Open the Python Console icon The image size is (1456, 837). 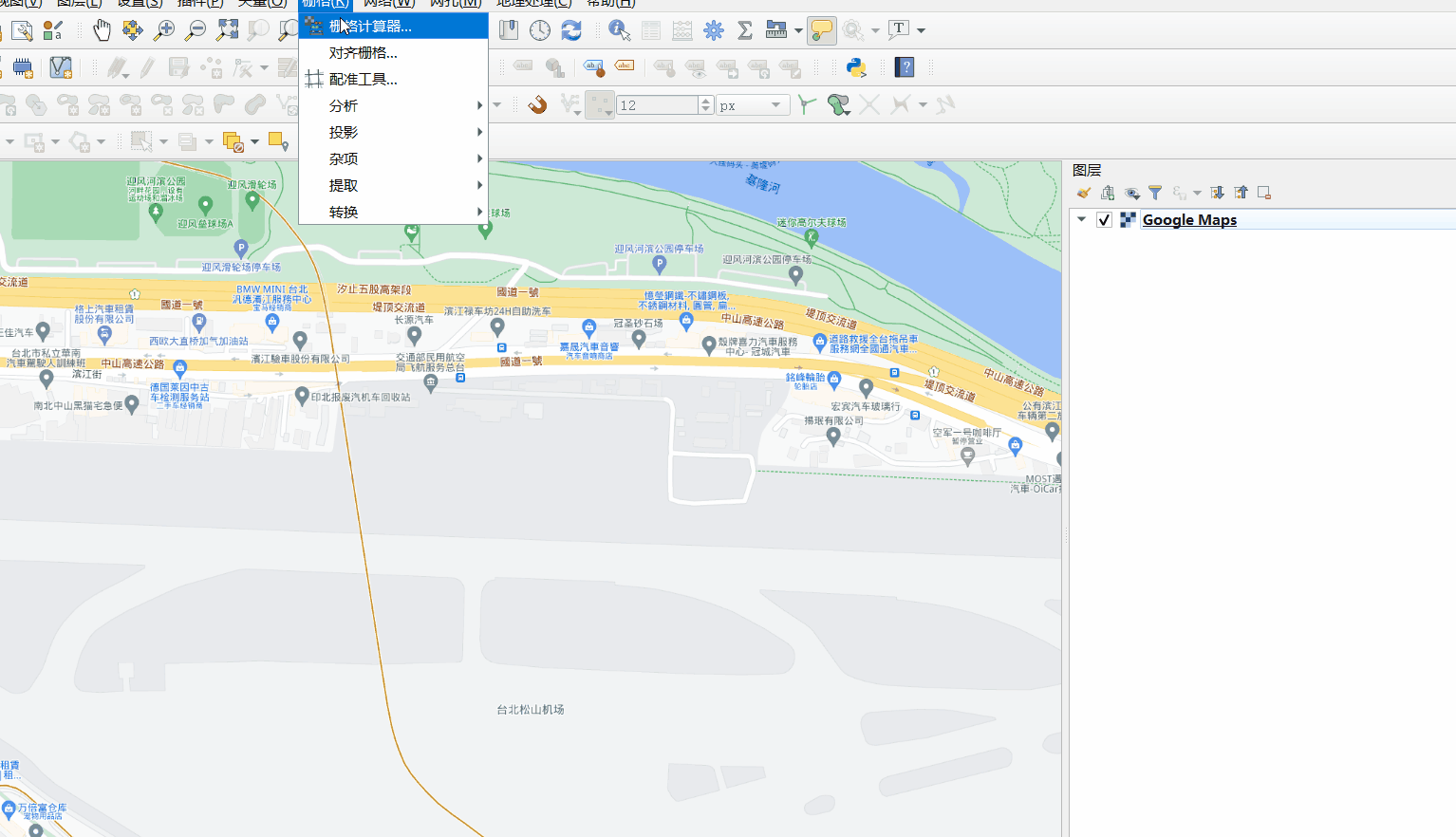point(856,67)
